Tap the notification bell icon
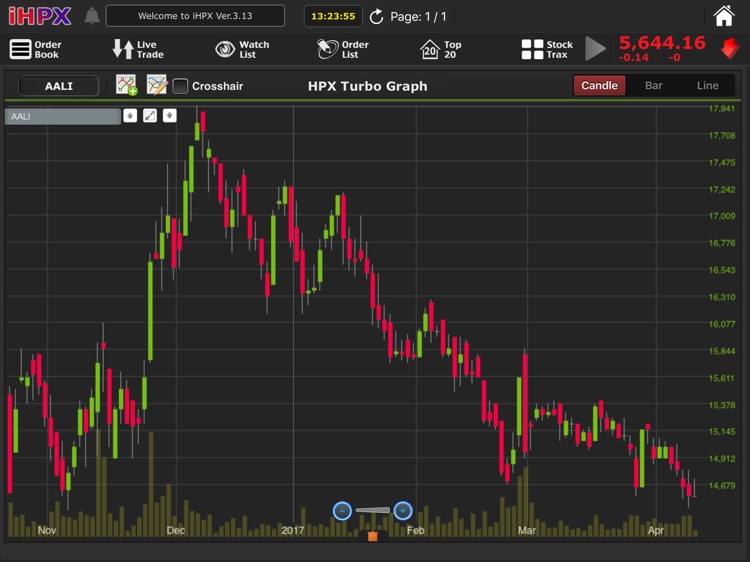The height and width of the screenshot is (562, 750). [92, 16]
